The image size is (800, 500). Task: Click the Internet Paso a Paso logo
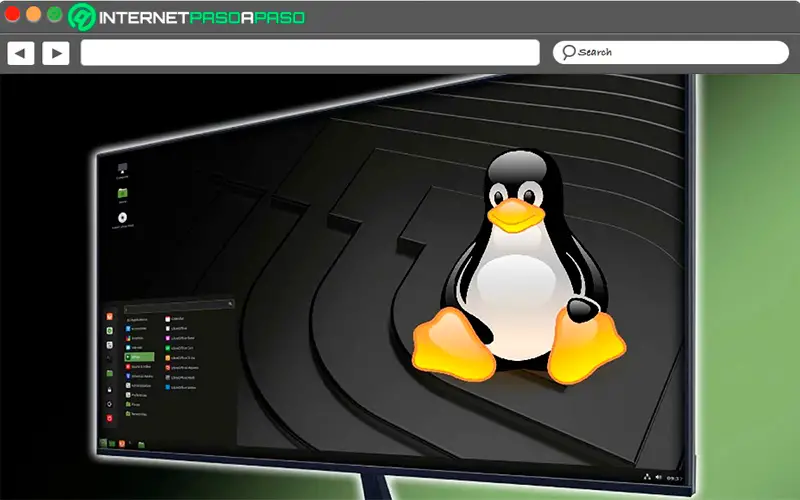pos(187,17)
